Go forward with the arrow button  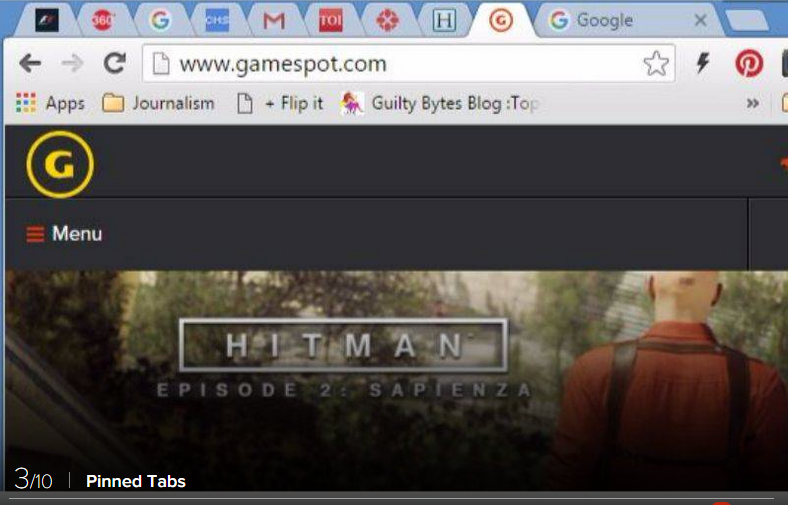(x=73, y=64)
